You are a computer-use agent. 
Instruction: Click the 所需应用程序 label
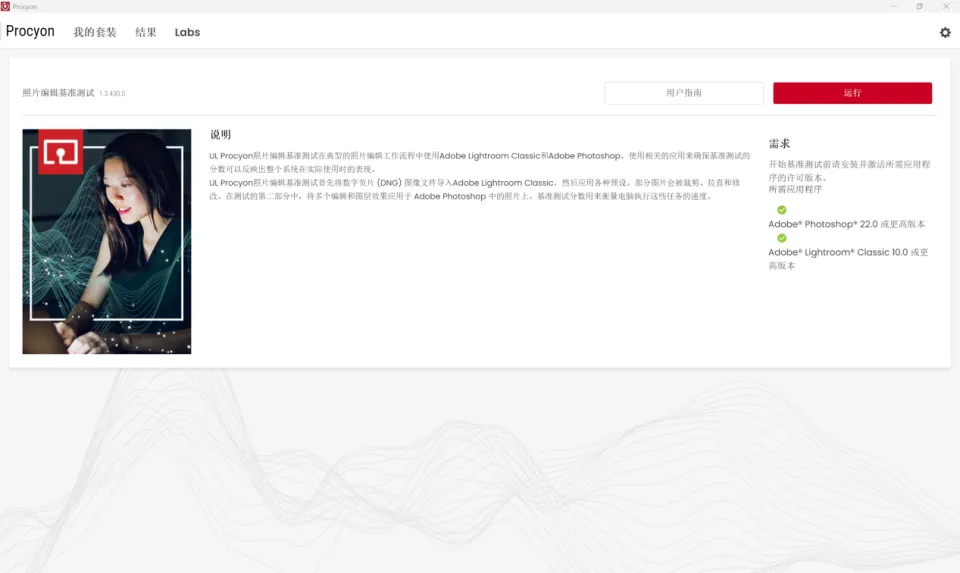point(795,189)
